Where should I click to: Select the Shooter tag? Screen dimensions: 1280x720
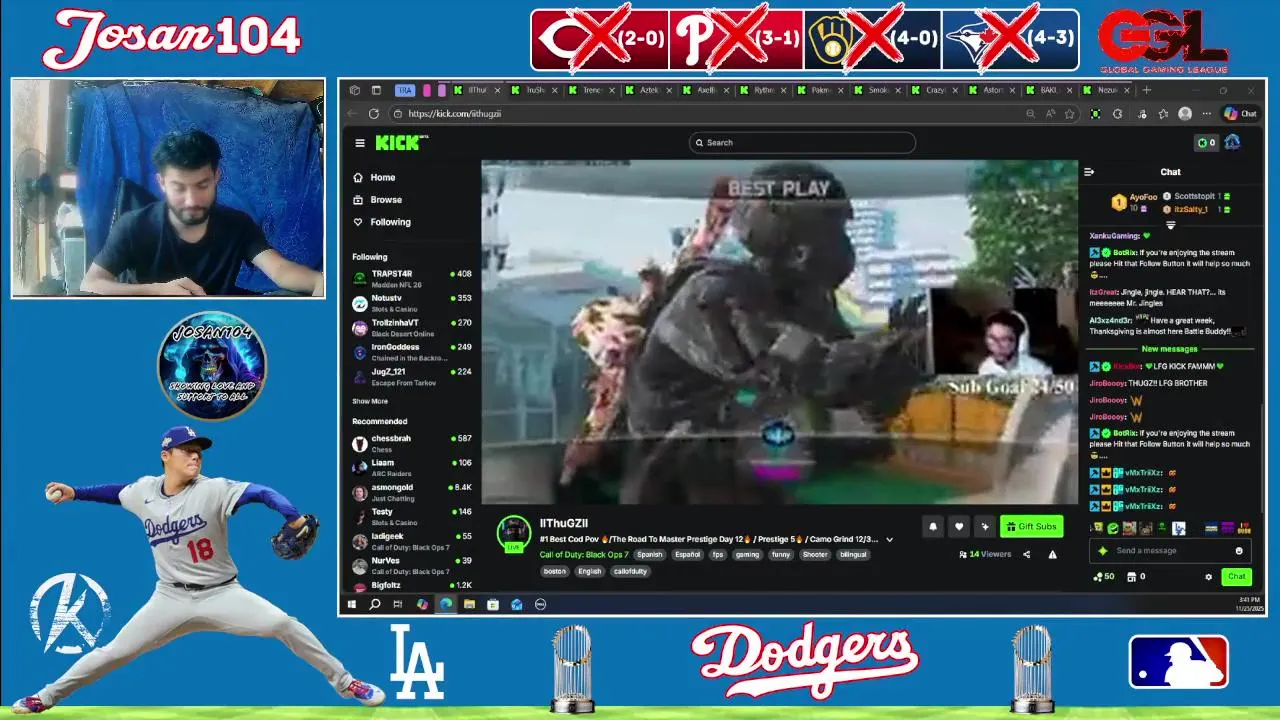point(815,555)
